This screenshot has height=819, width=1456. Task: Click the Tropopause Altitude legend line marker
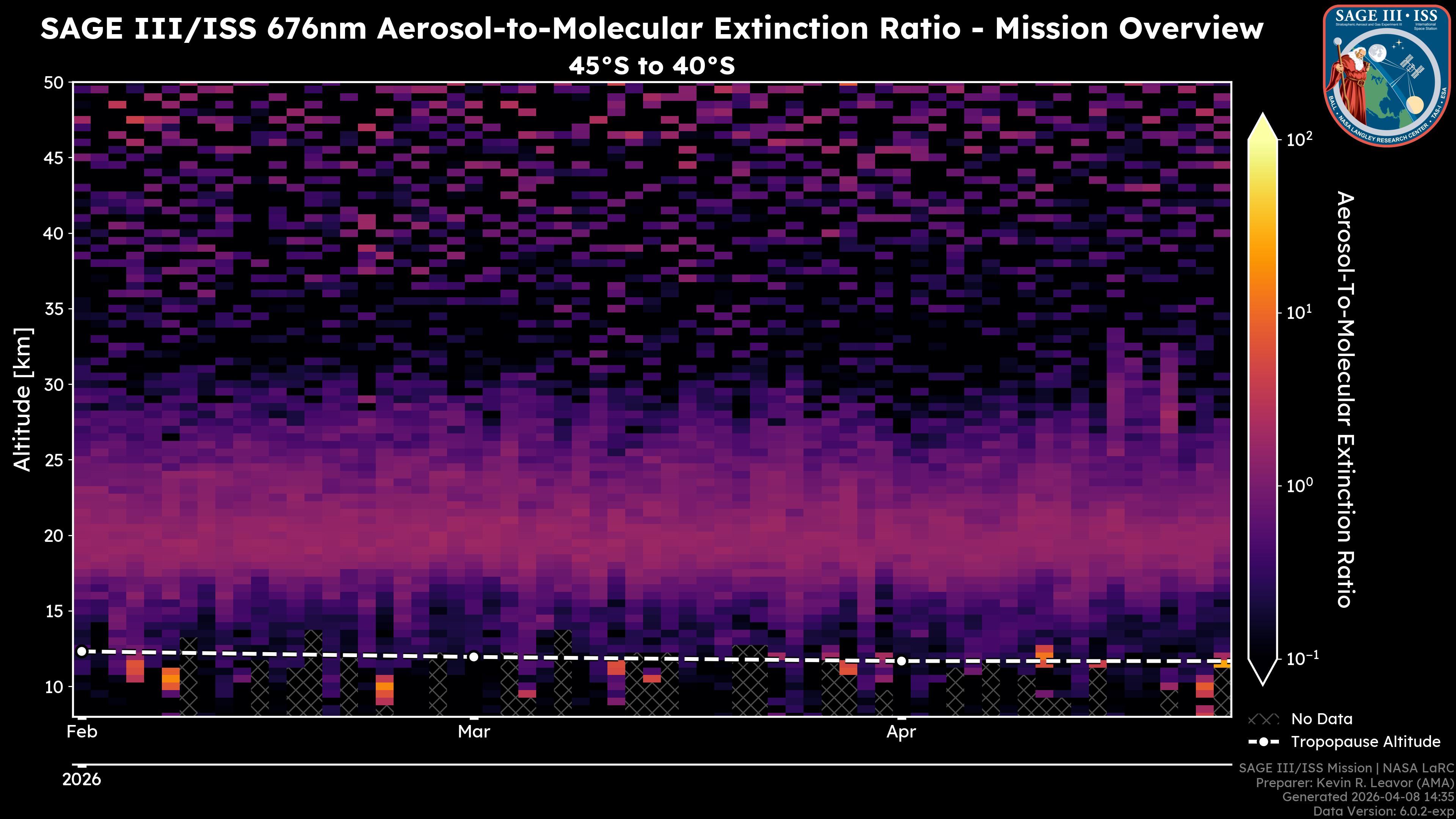[1263, 742]
